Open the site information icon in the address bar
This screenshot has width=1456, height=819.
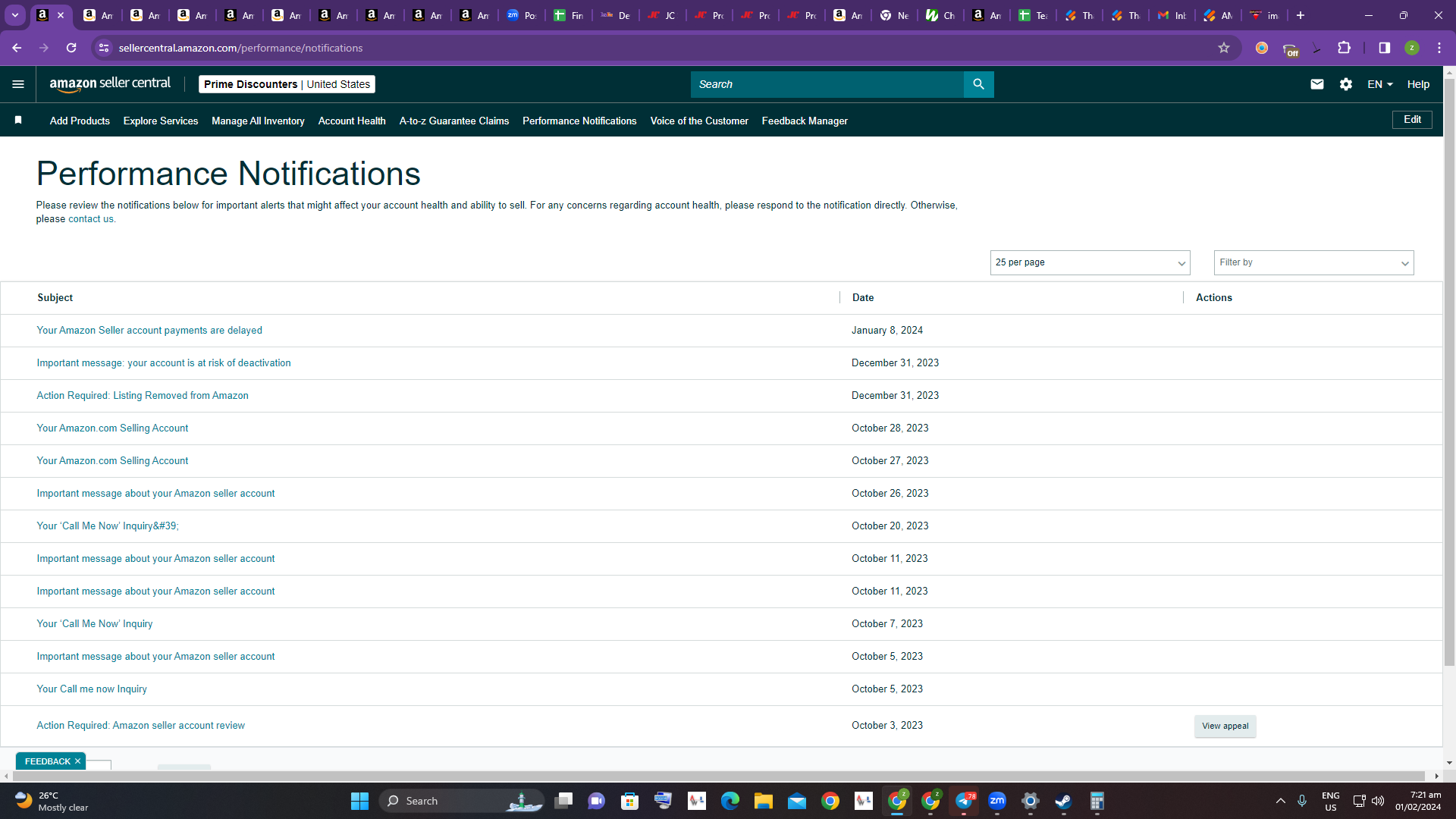pyautogui.click(x=104, y=48)
